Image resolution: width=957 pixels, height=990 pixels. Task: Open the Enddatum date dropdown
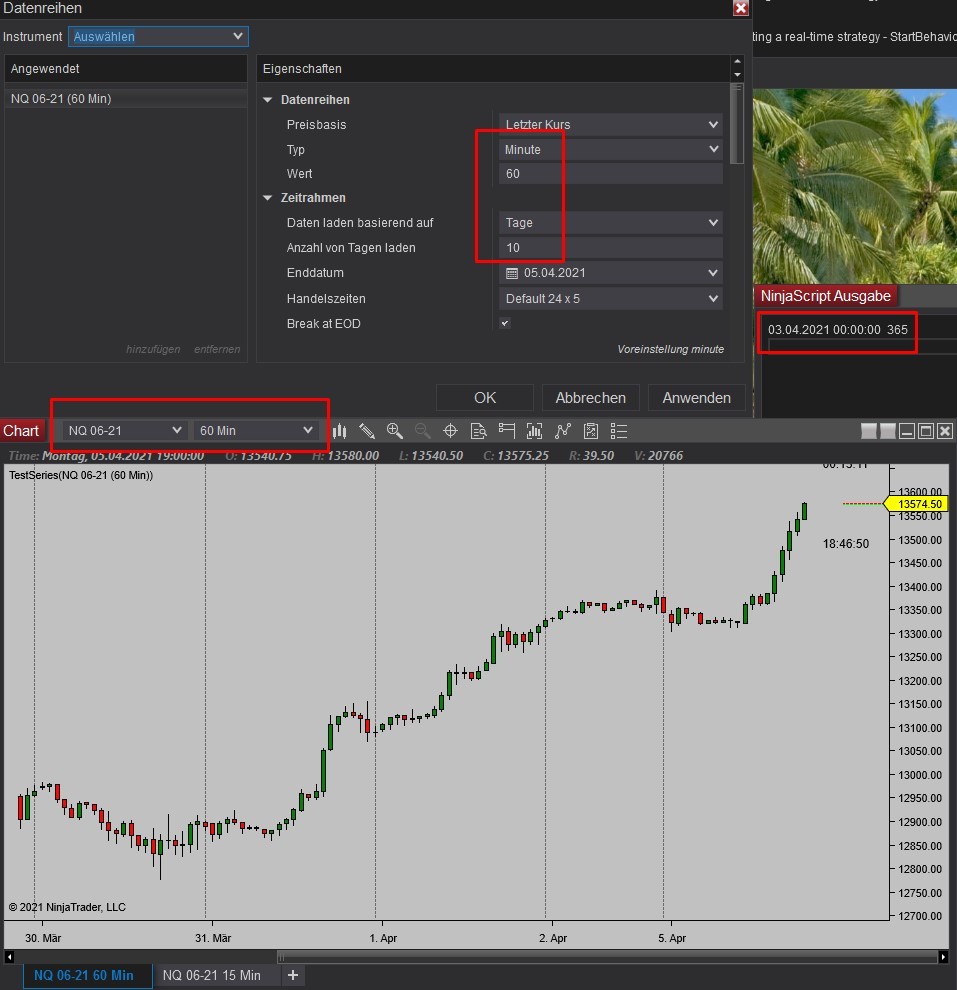(x=610, y=273)
